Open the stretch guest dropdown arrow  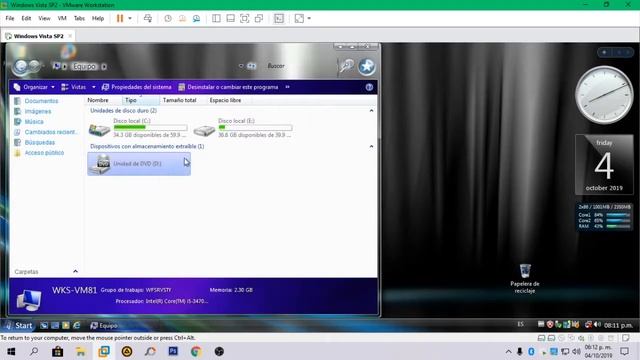click(x=309, y=18)
